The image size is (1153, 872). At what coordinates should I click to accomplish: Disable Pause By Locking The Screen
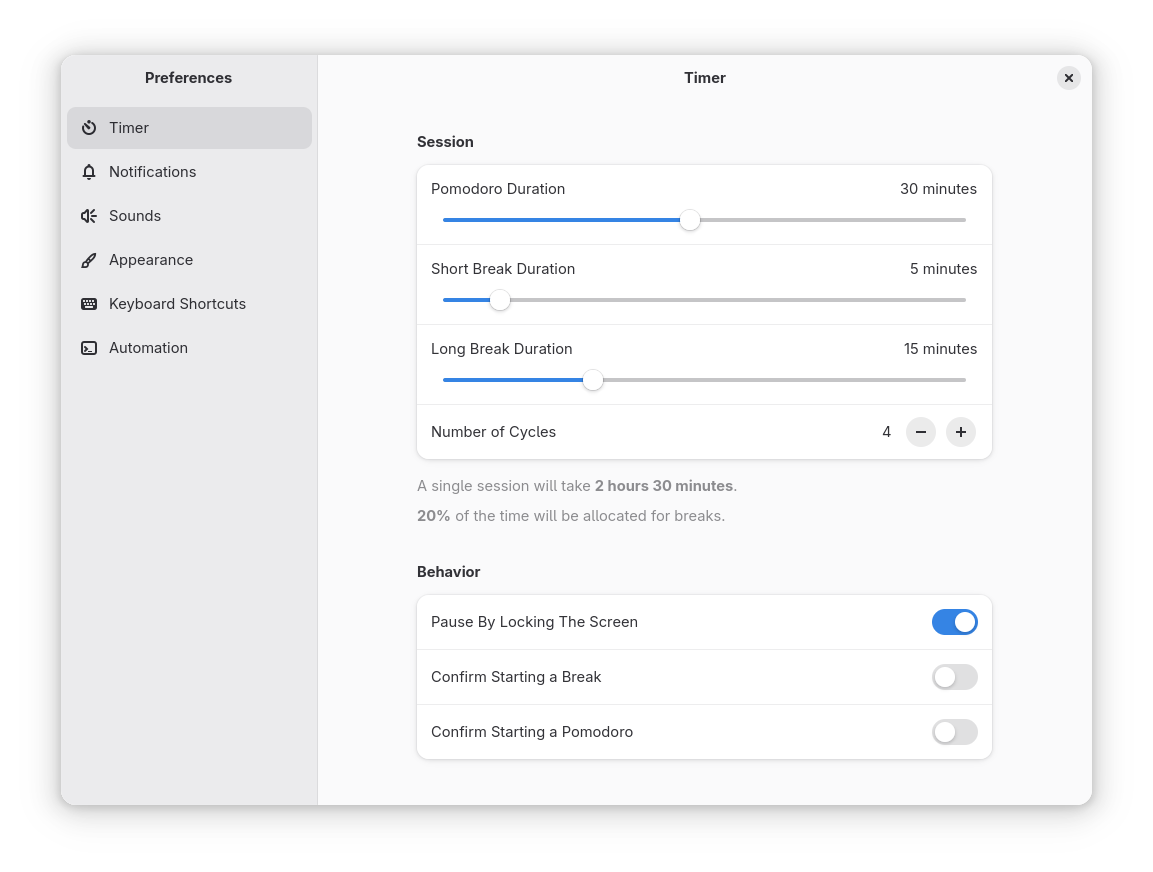click(954, 622)
